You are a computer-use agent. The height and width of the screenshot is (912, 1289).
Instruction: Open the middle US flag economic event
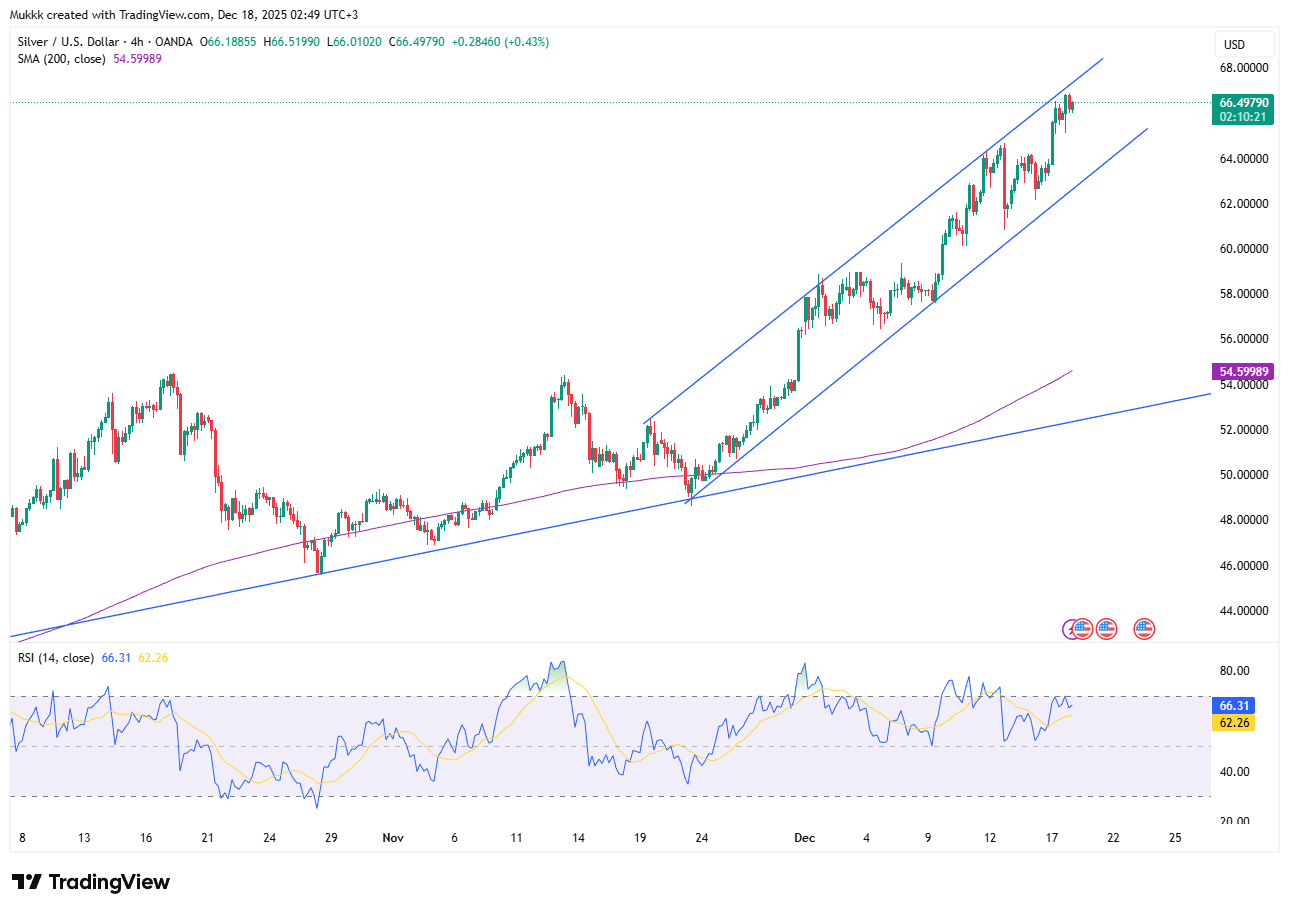click(1105, 629)
